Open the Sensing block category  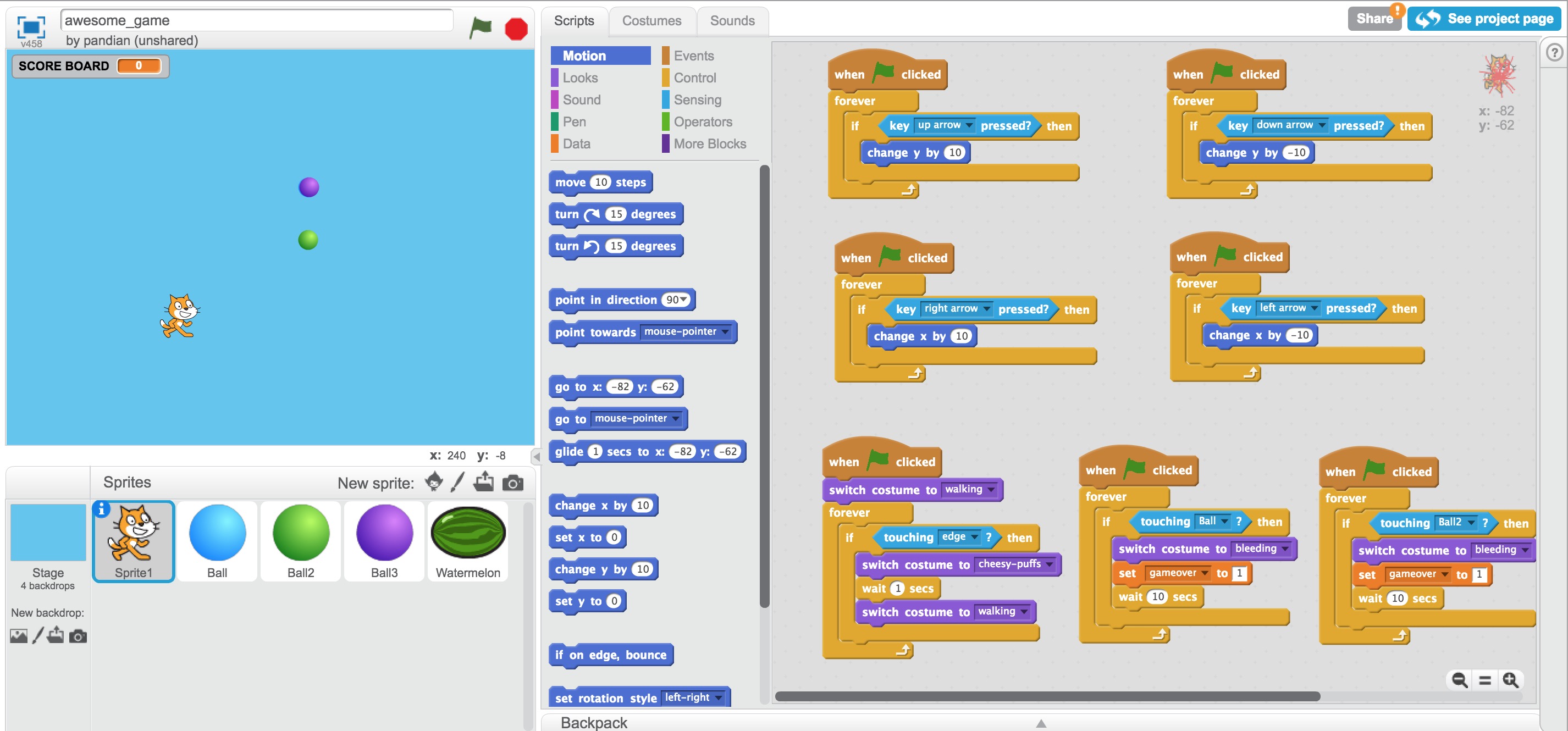coord(697,99)
